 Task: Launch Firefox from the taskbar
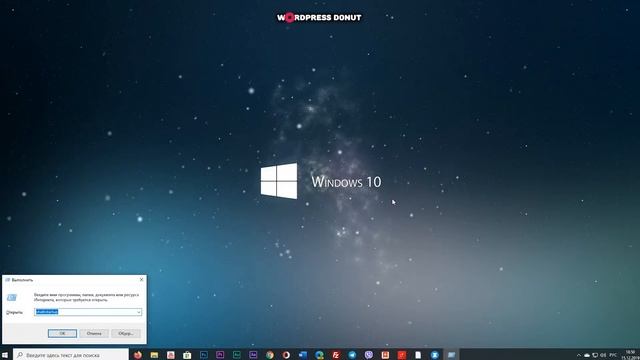138,355
